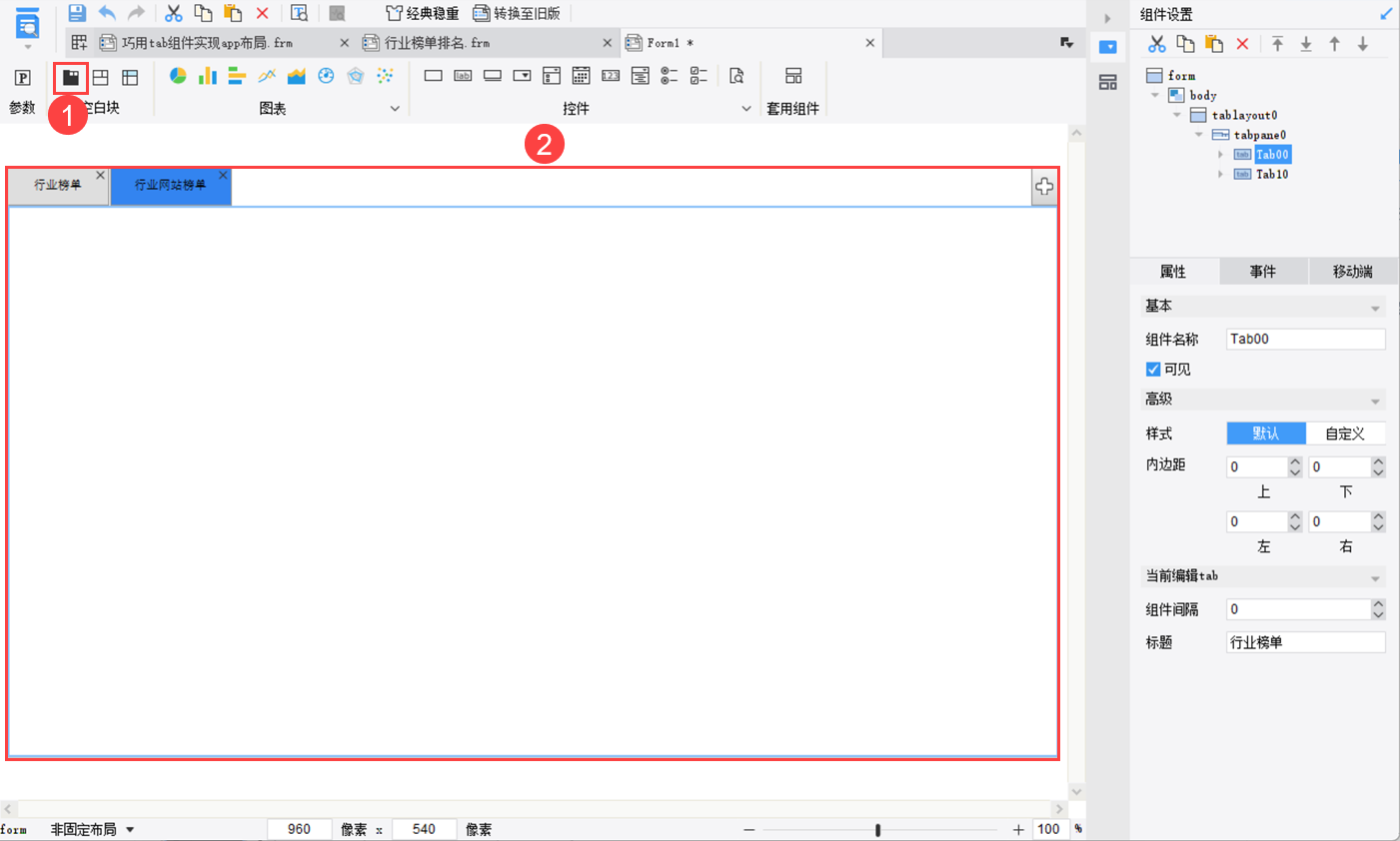Select the label widget icon
The height and width of the screenshot is (841, 1400).
[x=463, y=76]
